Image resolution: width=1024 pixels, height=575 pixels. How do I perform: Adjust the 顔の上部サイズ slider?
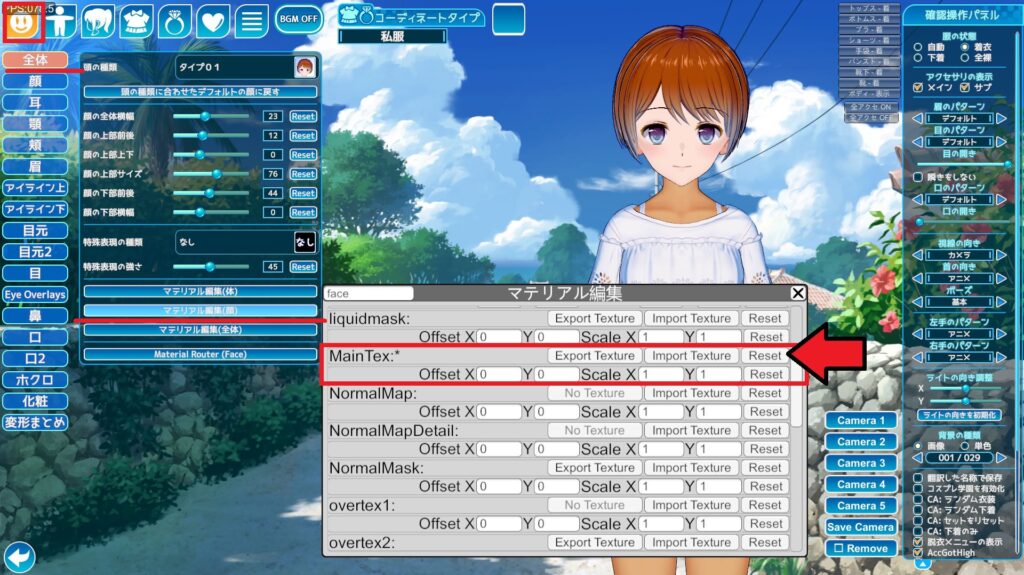coord(215,174)
